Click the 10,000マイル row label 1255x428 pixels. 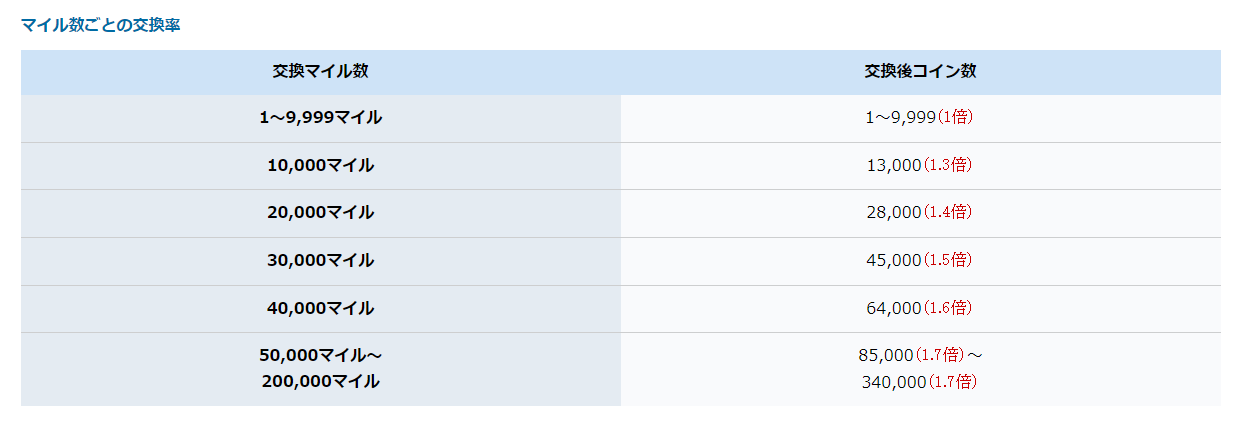pos(321,165)
